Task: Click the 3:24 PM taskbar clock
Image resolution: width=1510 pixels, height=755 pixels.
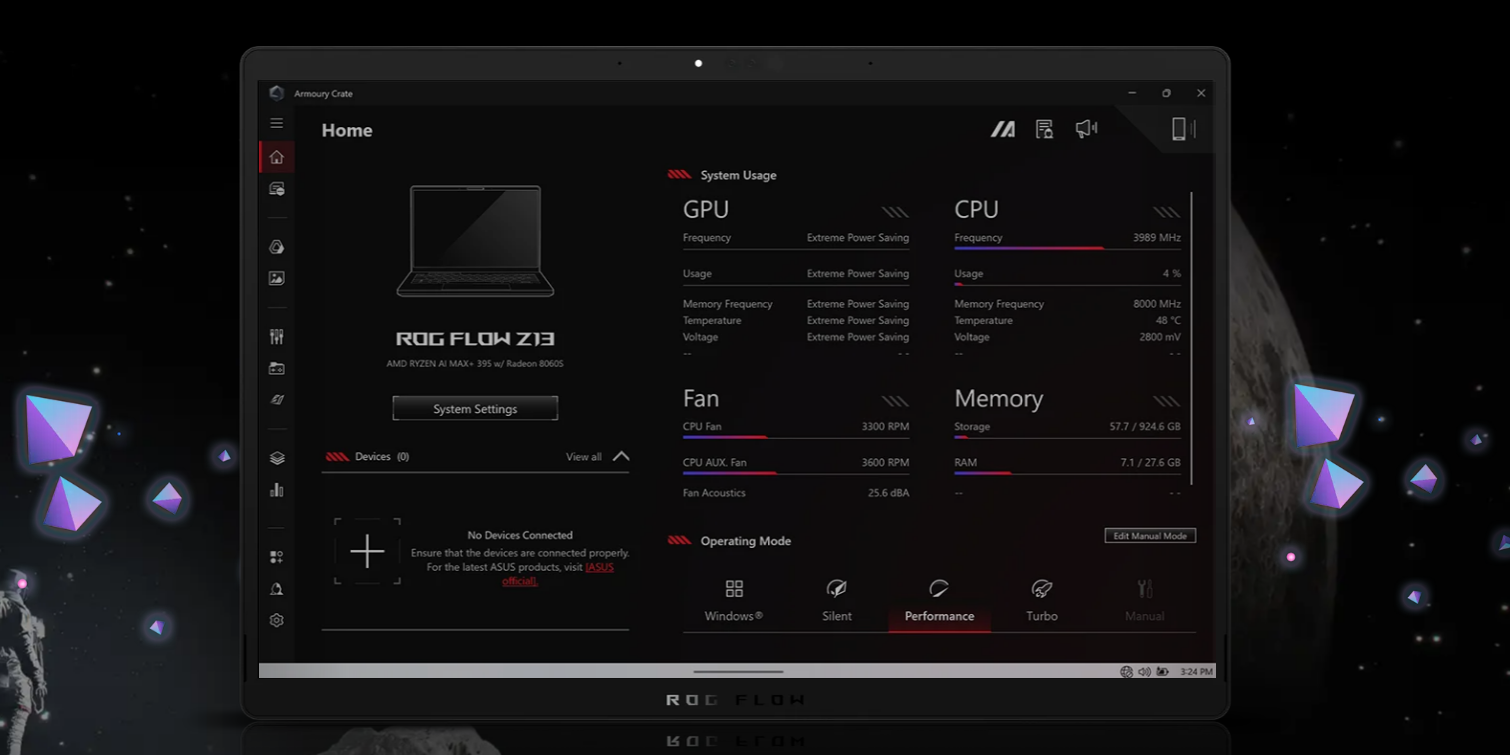Action: pyautogui.click(x=1196, y=672)
